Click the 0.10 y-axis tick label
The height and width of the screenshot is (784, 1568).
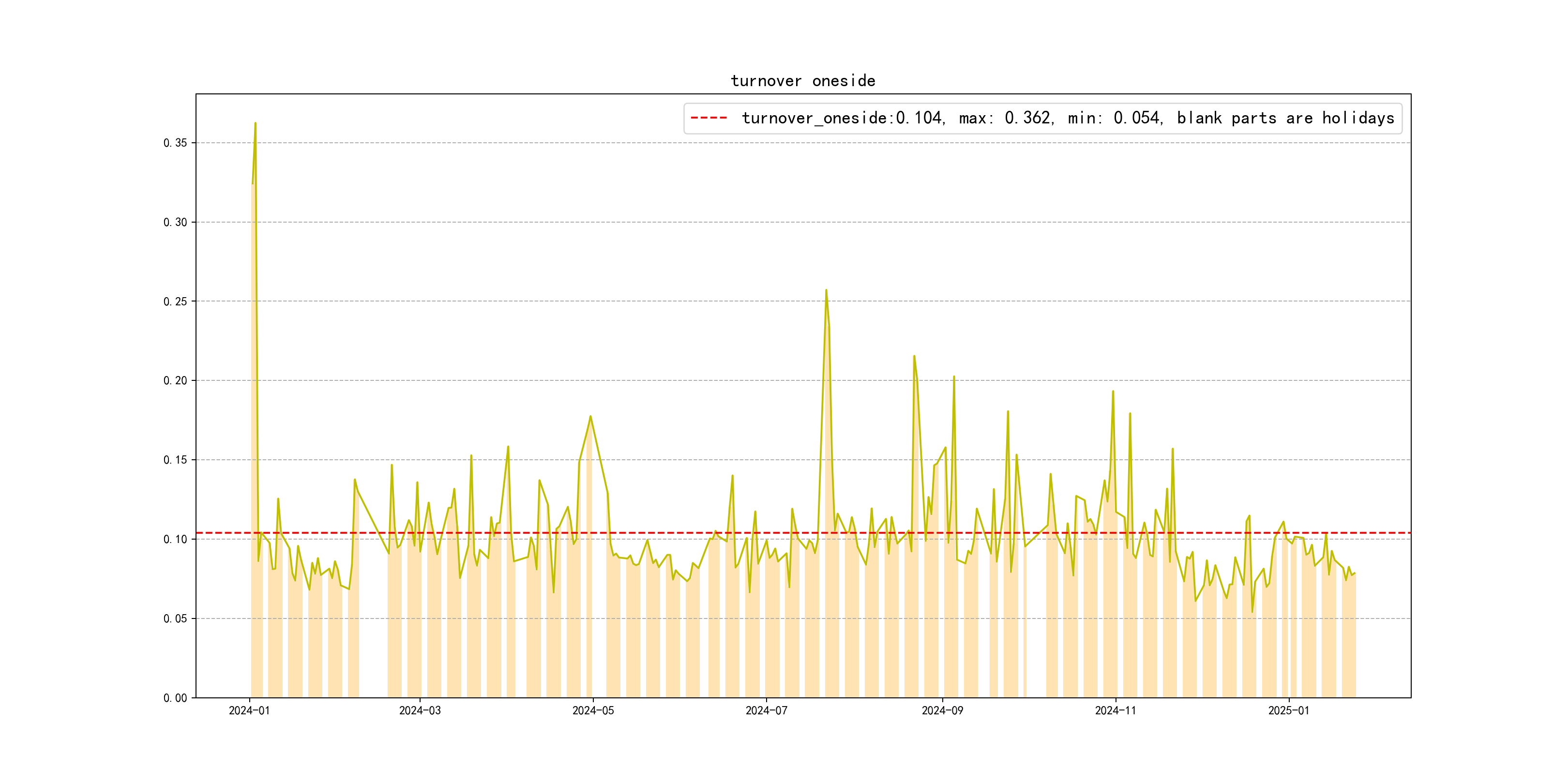point(175,539)
